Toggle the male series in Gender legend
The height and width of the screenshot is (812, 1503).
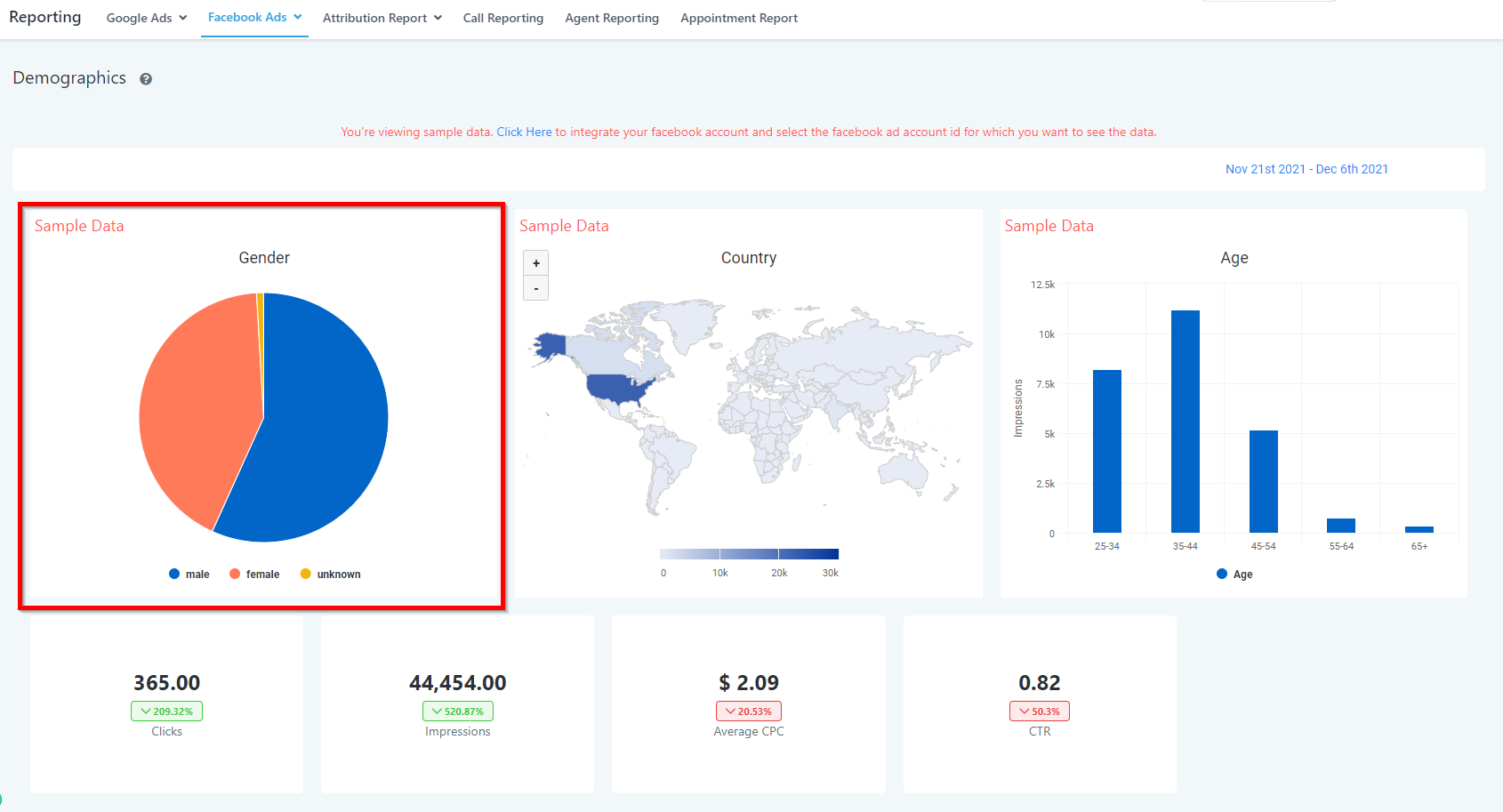[x=189, y=575]
